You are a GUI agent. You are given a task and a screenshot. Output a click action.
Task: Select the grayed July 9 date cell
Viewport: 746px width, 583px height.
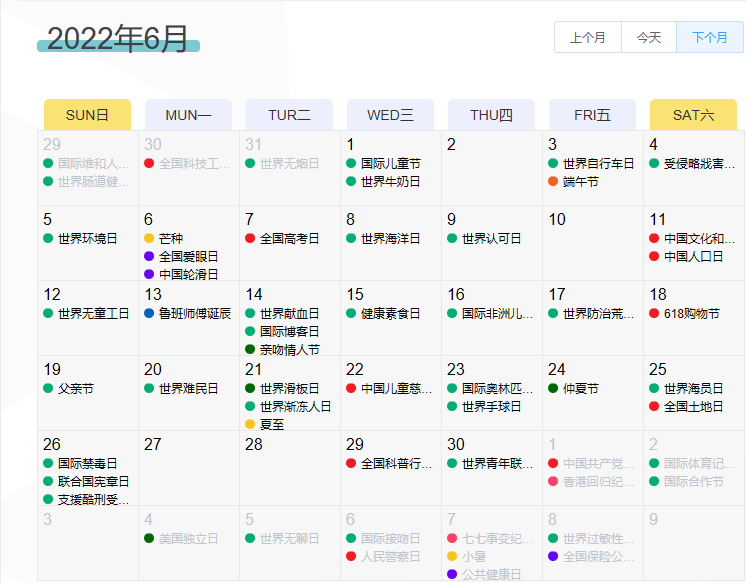click(694, 543)
